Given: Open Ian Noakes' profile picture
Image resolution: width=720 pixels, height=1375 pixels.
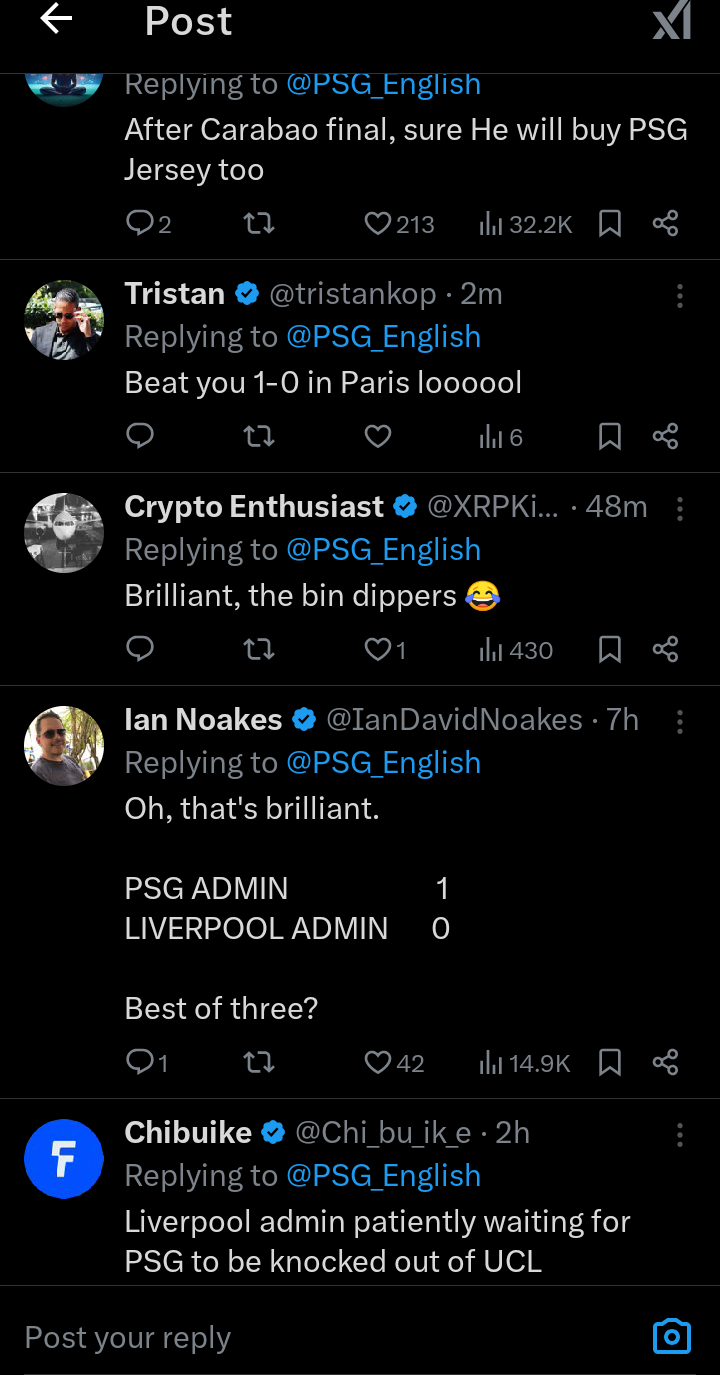Looking at the screenshot, I should 64,746.
